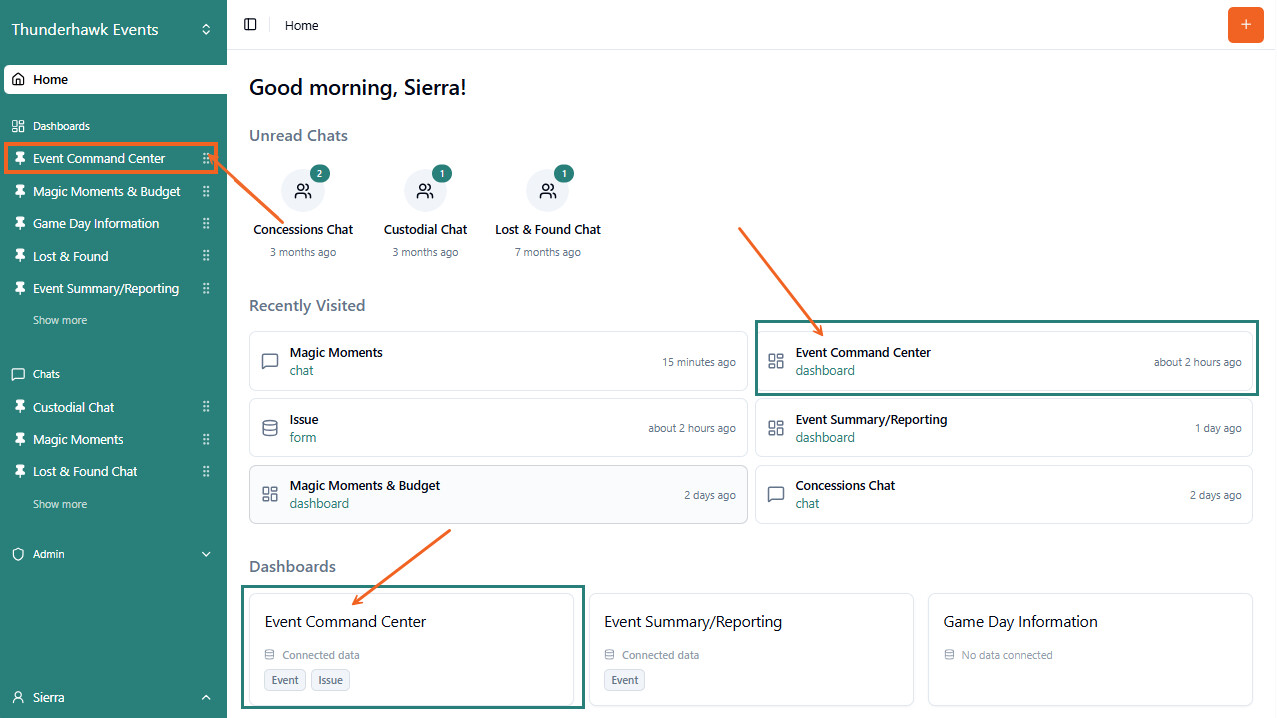This screenshot has width=1277, height=718.
Task: Click the Concessions Chat unread label
Action: 303,229
